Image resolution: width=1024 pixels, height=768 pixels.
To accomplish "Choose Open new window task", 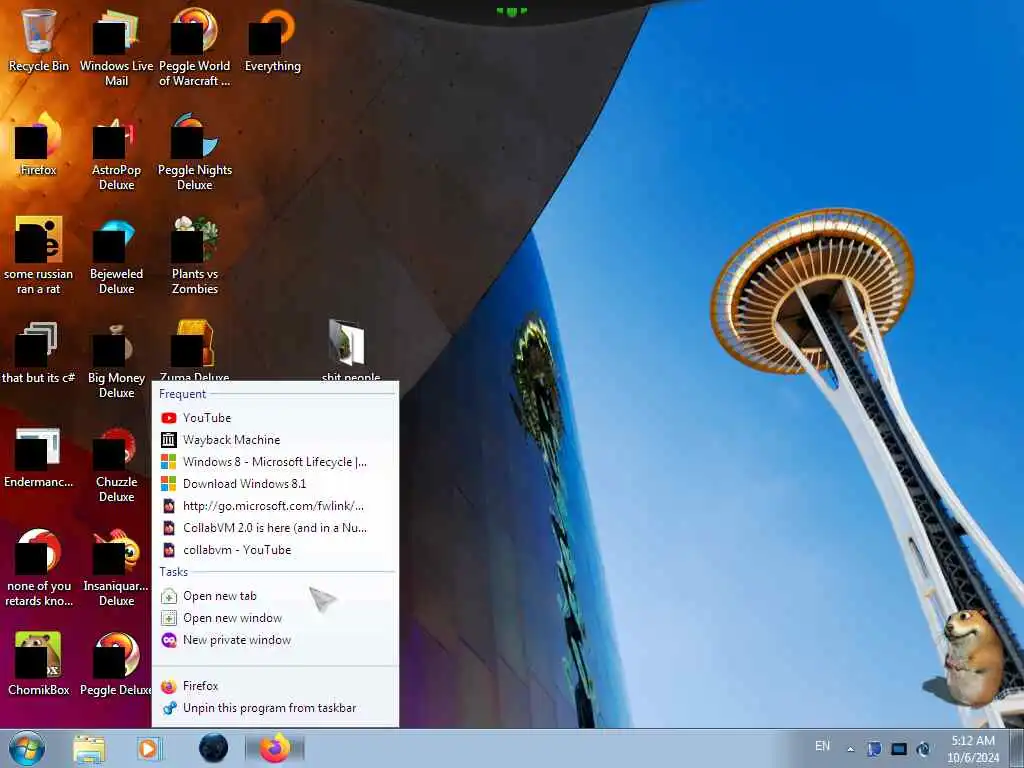I will tap(275, 618).
